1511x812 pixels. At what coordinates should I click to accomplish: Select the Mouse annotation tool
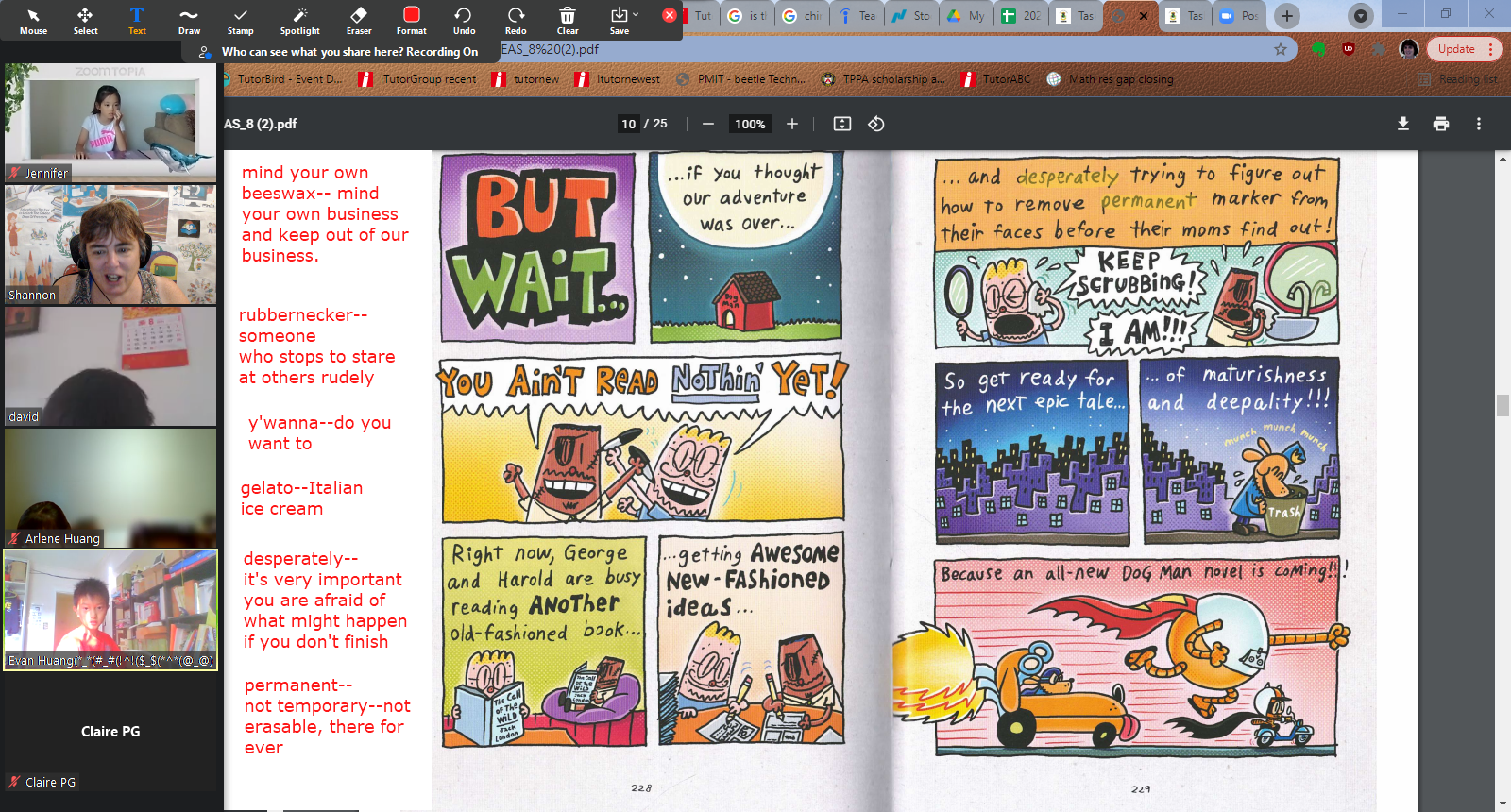(x=33, y=21)
